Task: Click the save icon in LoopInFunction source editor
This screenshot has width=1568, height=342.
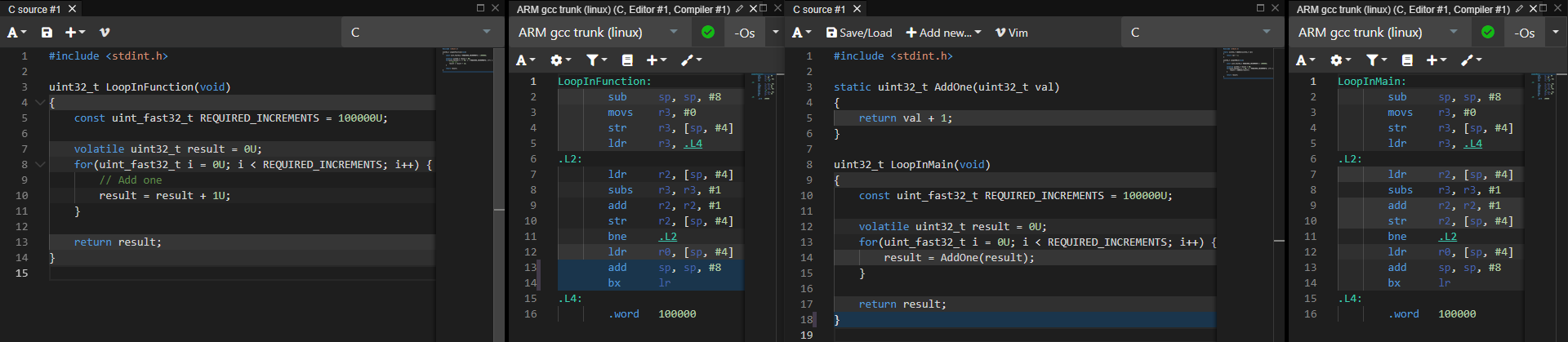Action: point(47,33)
